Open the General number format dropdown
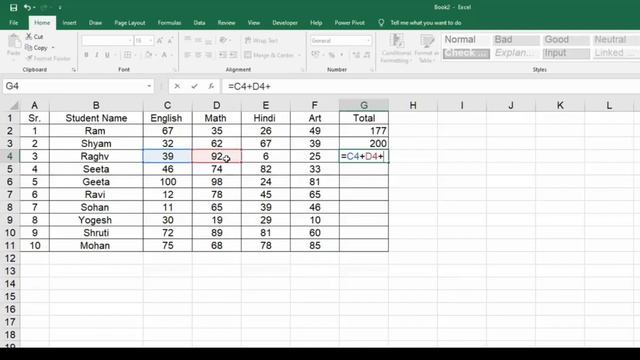 tap(369, 40)
